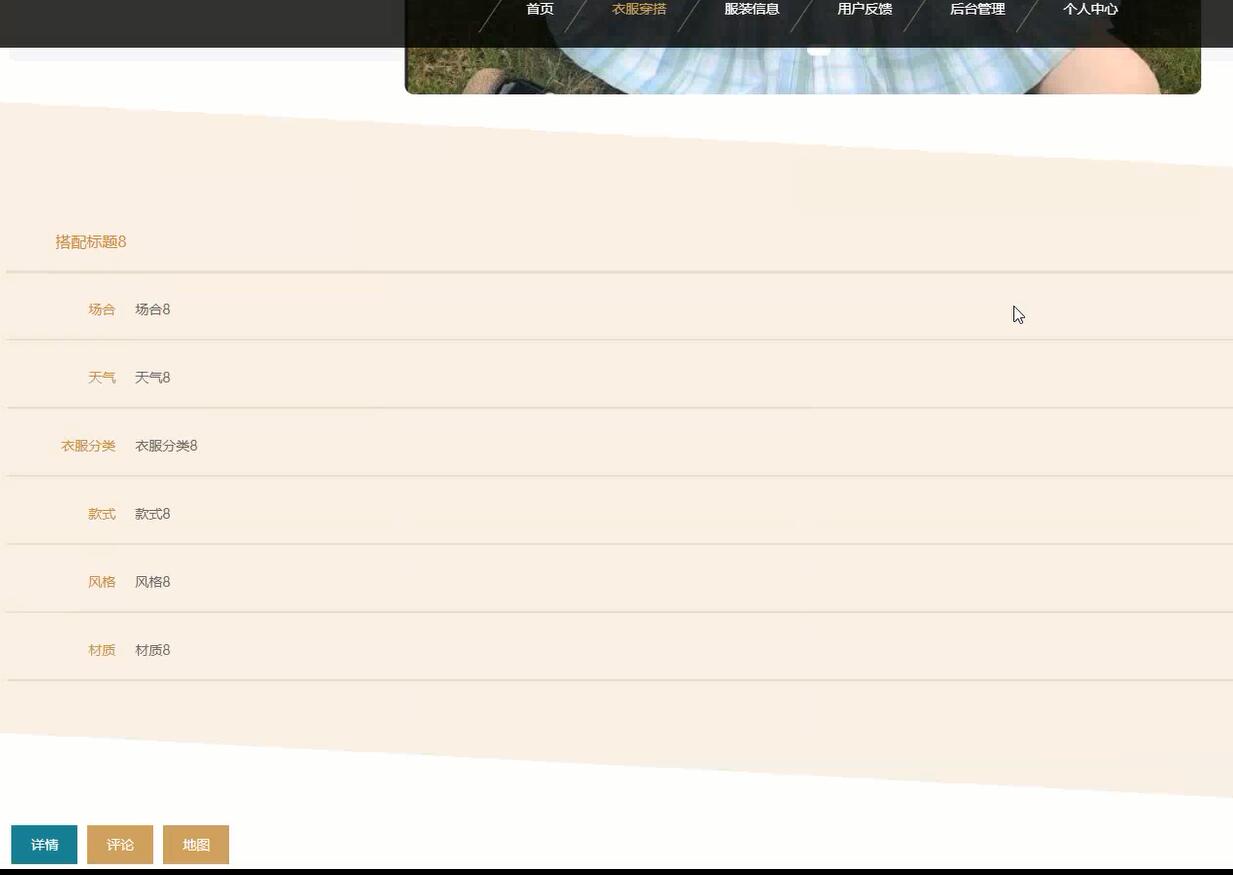Click the 材质 field label
The width and height of the screenshot is (1233, 875).
(102, 650)
